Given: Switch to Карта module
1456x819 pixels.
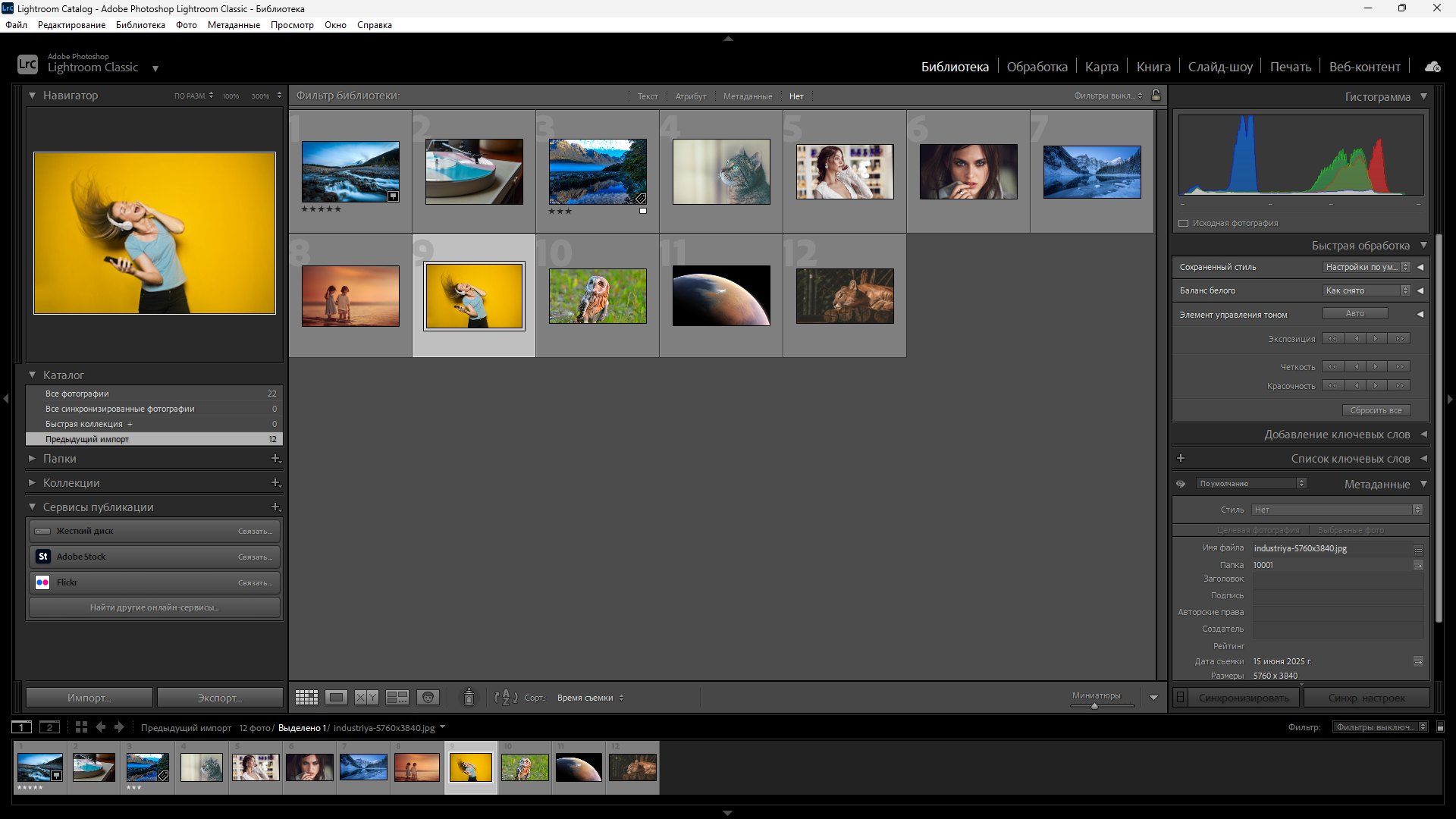Looking at the screenshot, I should [1101, 67].
